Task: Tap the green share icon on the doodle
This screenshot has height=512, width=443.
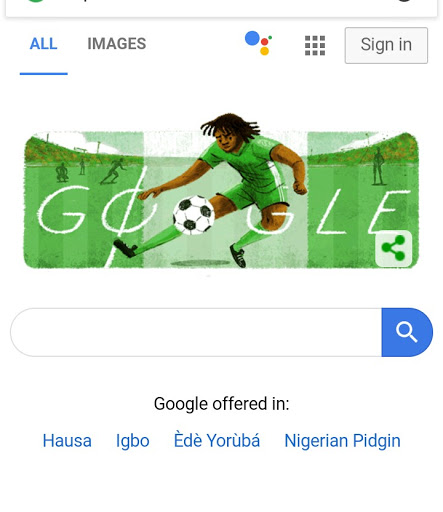Action: click(394, 248)
